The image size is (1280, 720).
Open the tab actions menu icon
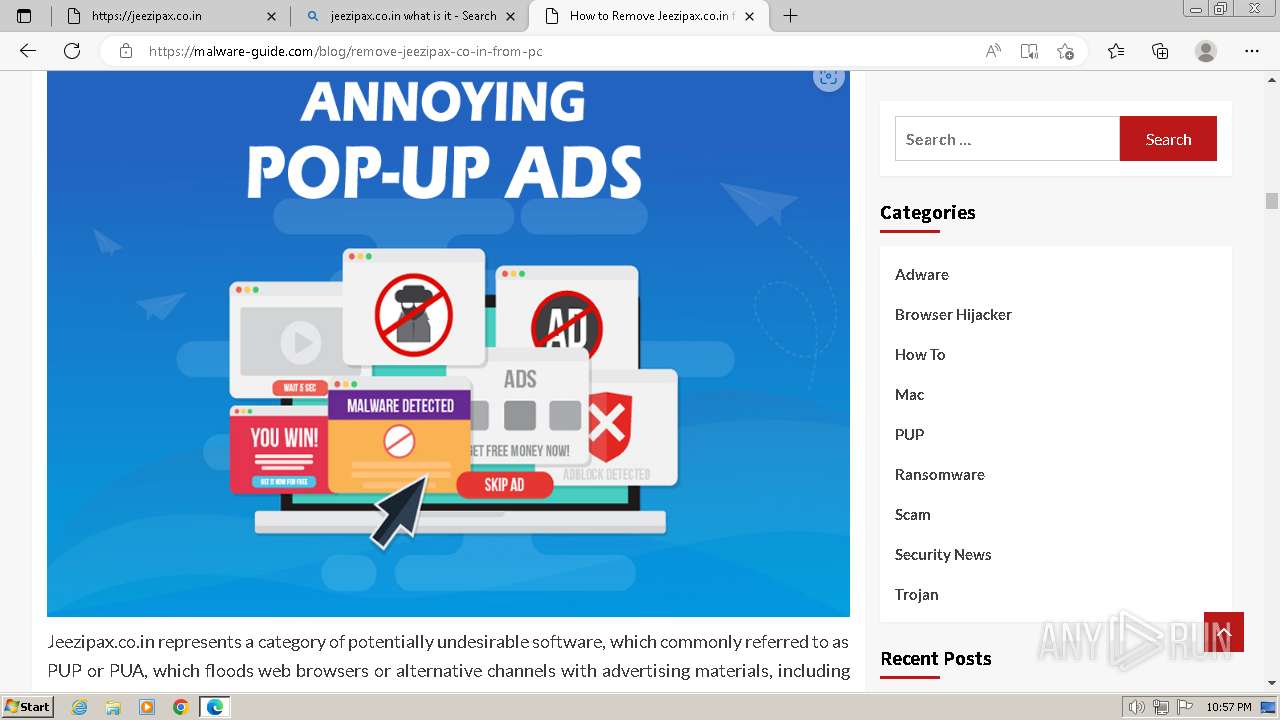pos(24,16)
